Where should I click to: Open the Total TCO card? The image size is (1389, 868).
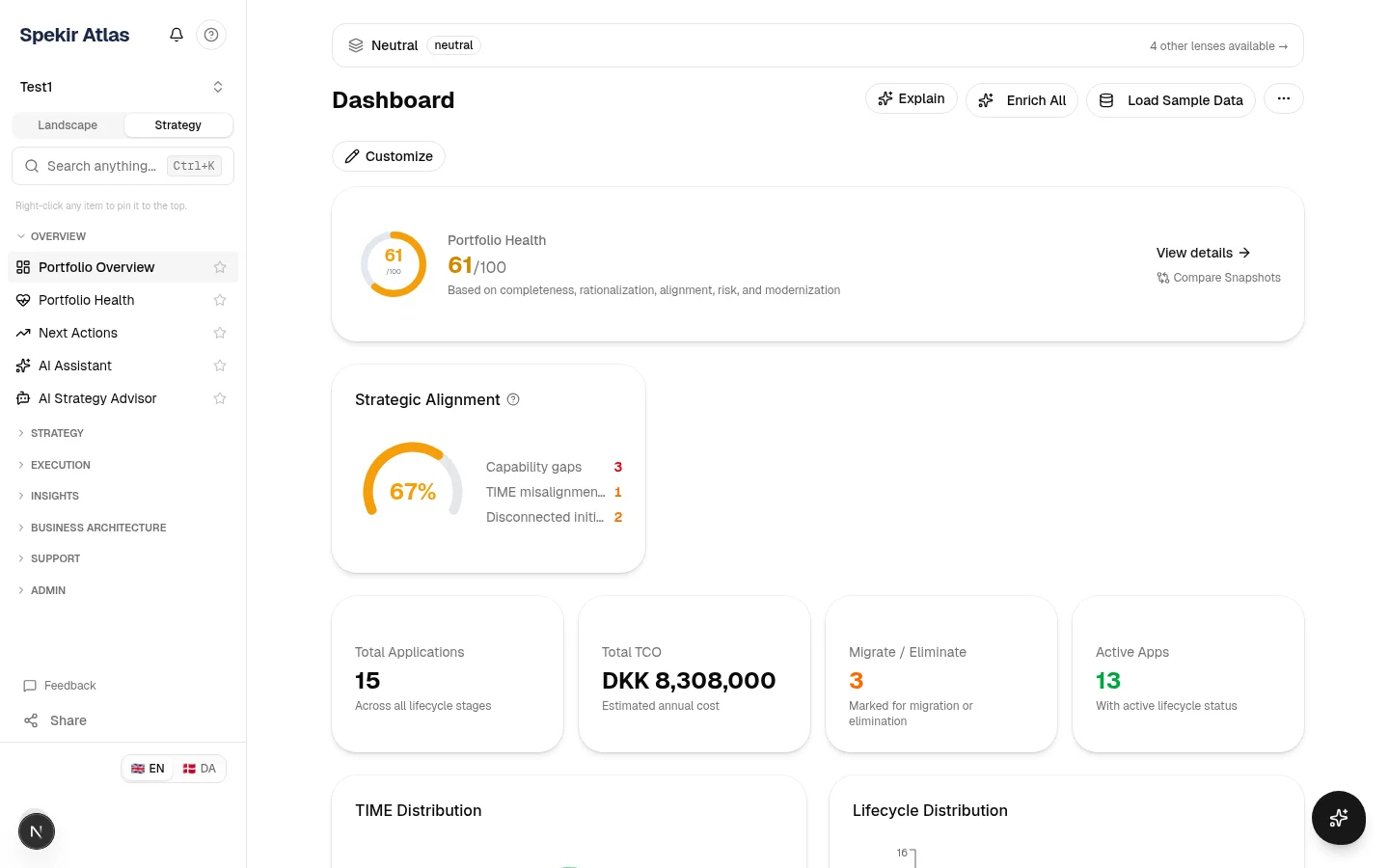pyautogui.click(x=694, y=674)
